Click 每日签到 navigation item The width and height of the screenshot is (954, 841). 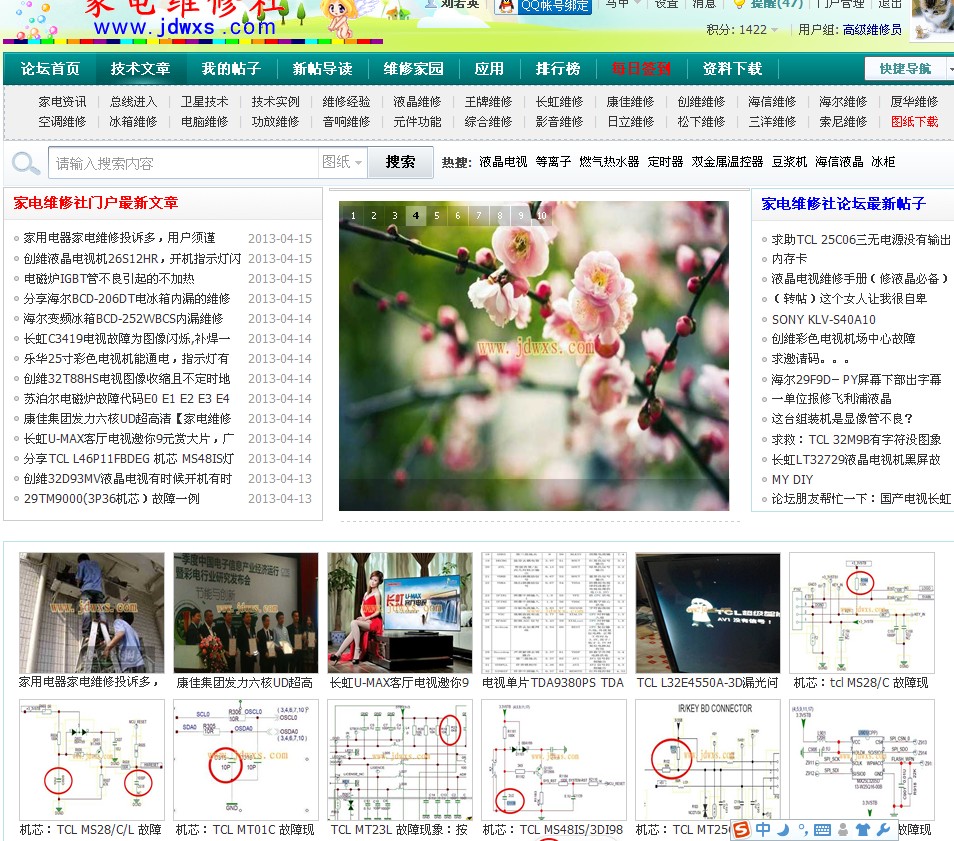641,69
